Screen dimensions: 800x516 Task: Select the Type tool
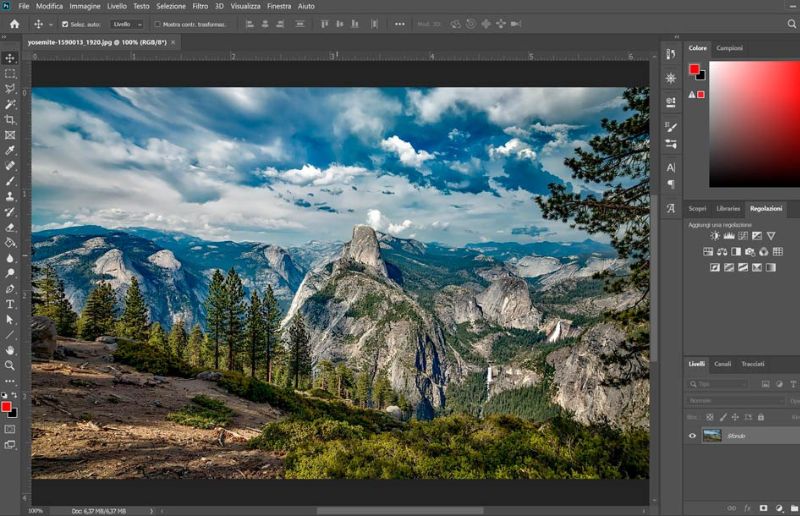[x=10, y=304]
